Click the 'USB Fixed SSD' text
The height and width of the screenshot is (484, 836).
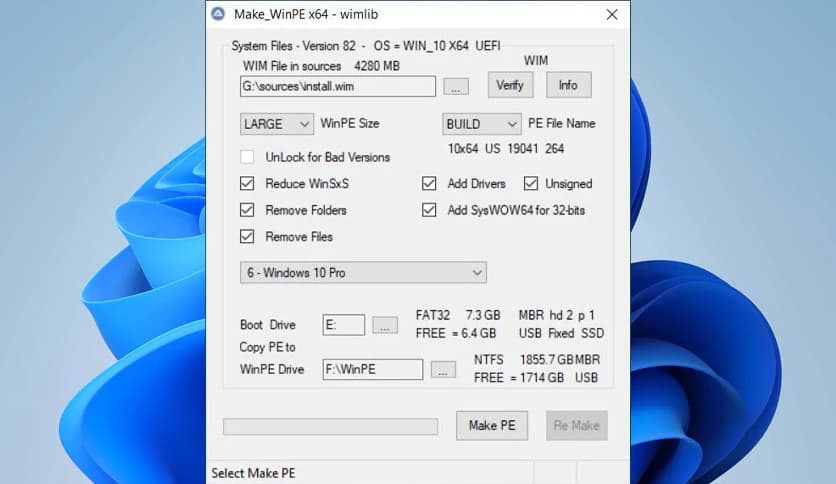(561, 333)
